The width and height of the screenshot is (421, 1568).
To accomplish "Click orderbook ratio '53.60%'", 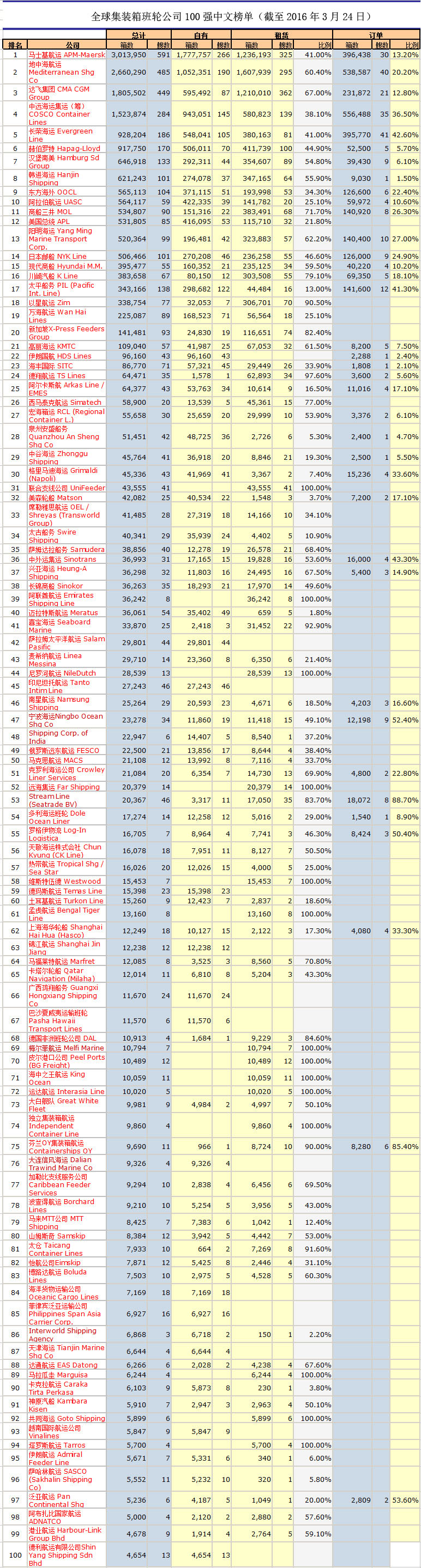I will click(x=405, y=1500).
